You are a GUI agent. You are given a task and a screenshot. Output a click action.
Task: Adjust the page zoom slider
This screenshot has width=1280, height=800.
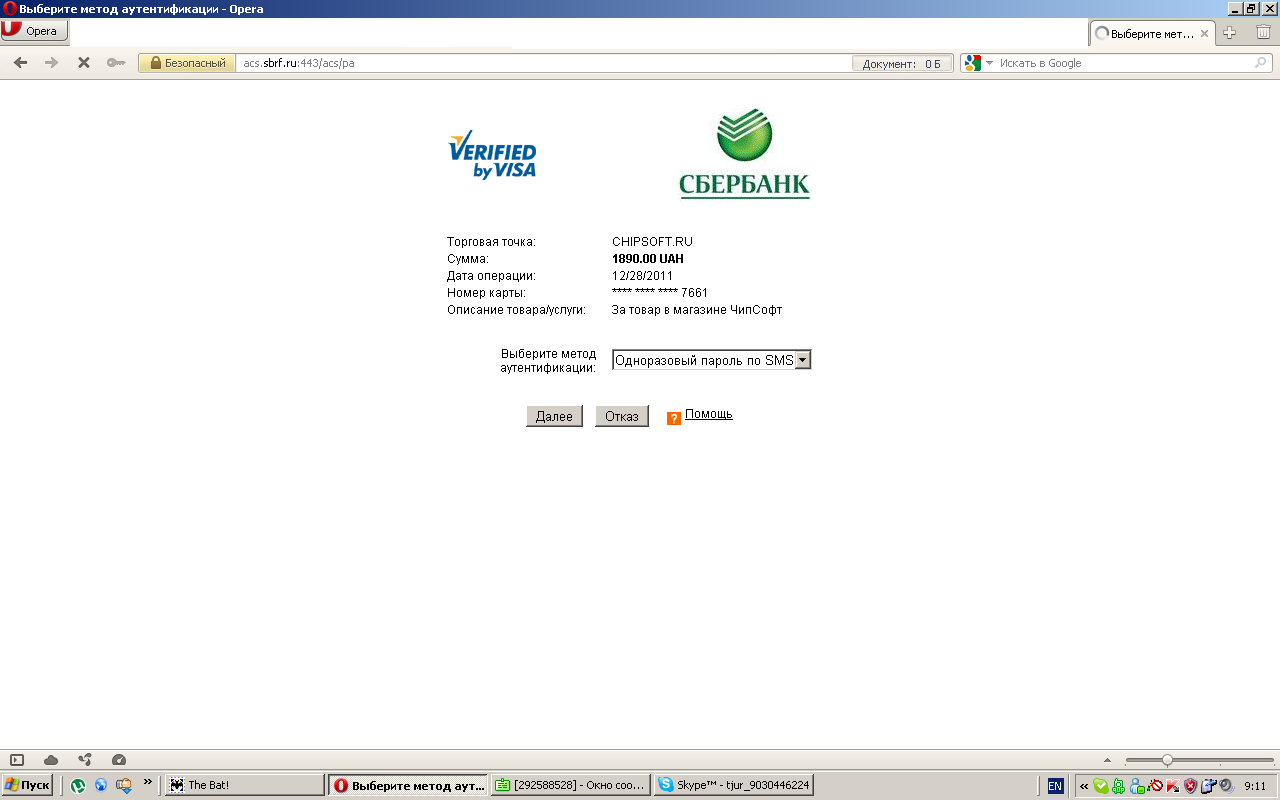pyautogui.click(x=1199, y=760)
